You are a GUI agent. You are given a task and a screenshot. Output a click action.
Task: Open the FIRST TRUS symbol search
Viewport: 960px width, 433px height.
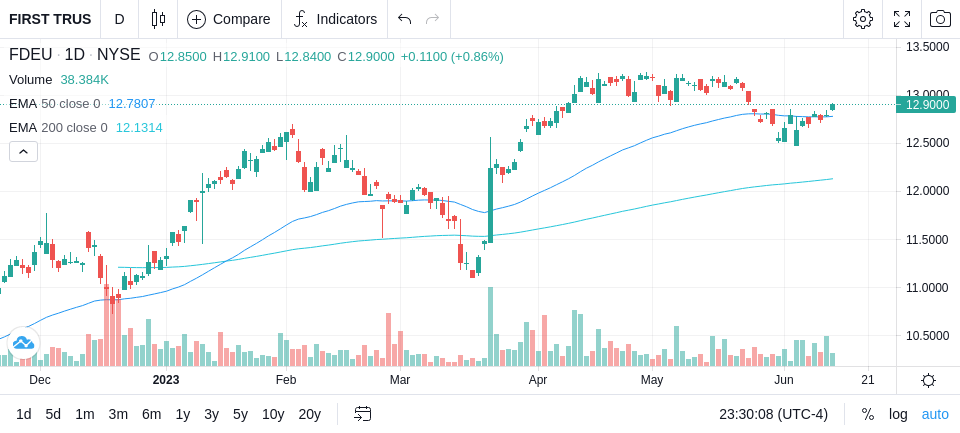pos(50,19)
